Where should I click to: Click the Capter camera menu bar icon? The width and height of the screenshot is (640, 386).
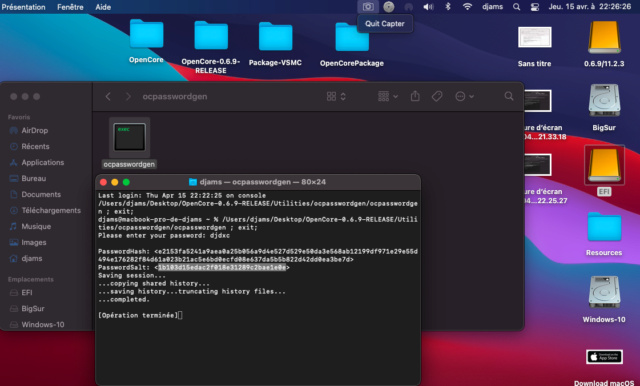coord(368,7)
